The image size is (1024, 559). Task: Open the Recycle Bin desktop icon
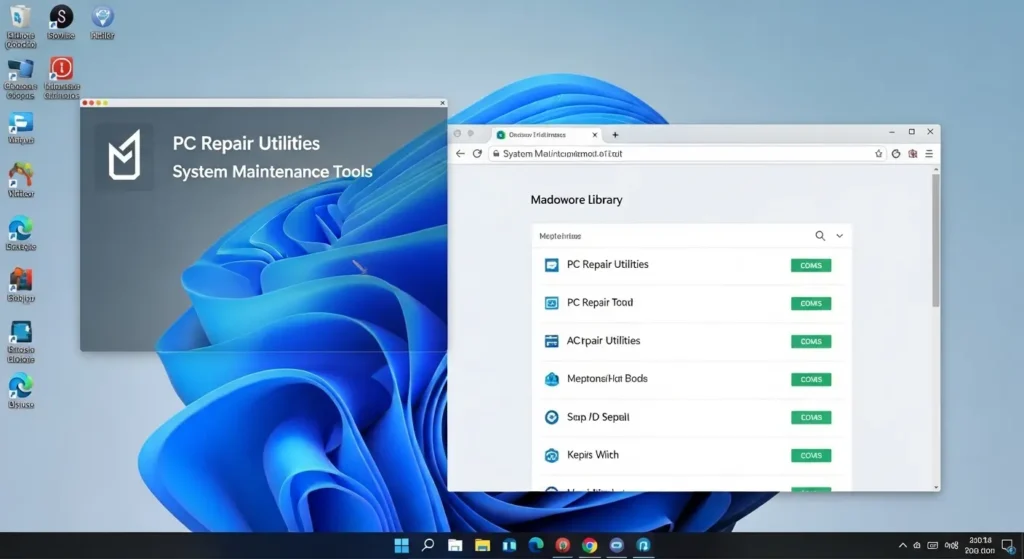pos(20,25)
